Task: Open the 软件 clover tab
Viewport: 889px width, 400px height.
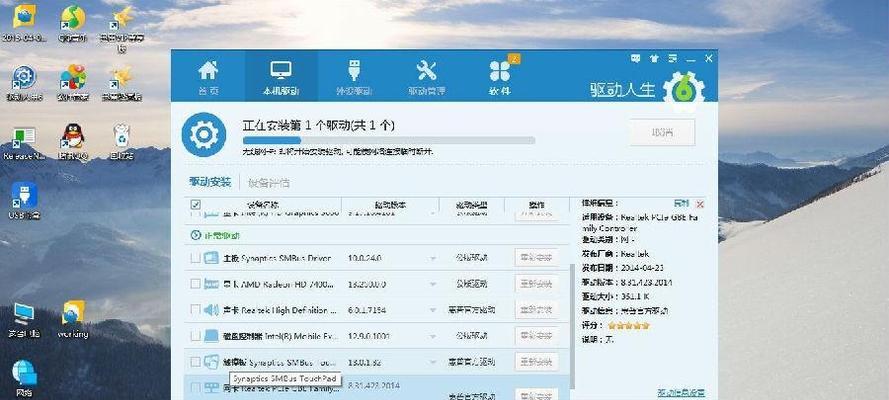Action: (499, 76)
